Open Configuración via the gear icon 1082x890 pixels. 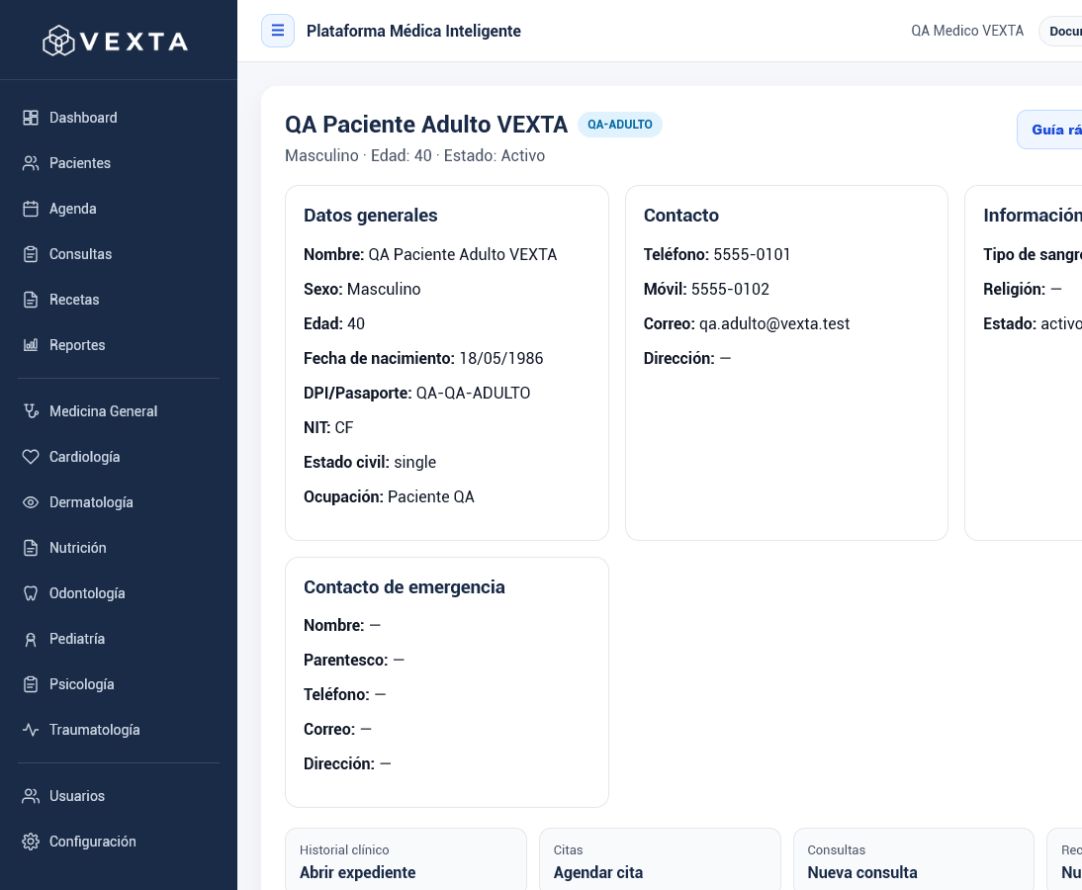[30, 842]
